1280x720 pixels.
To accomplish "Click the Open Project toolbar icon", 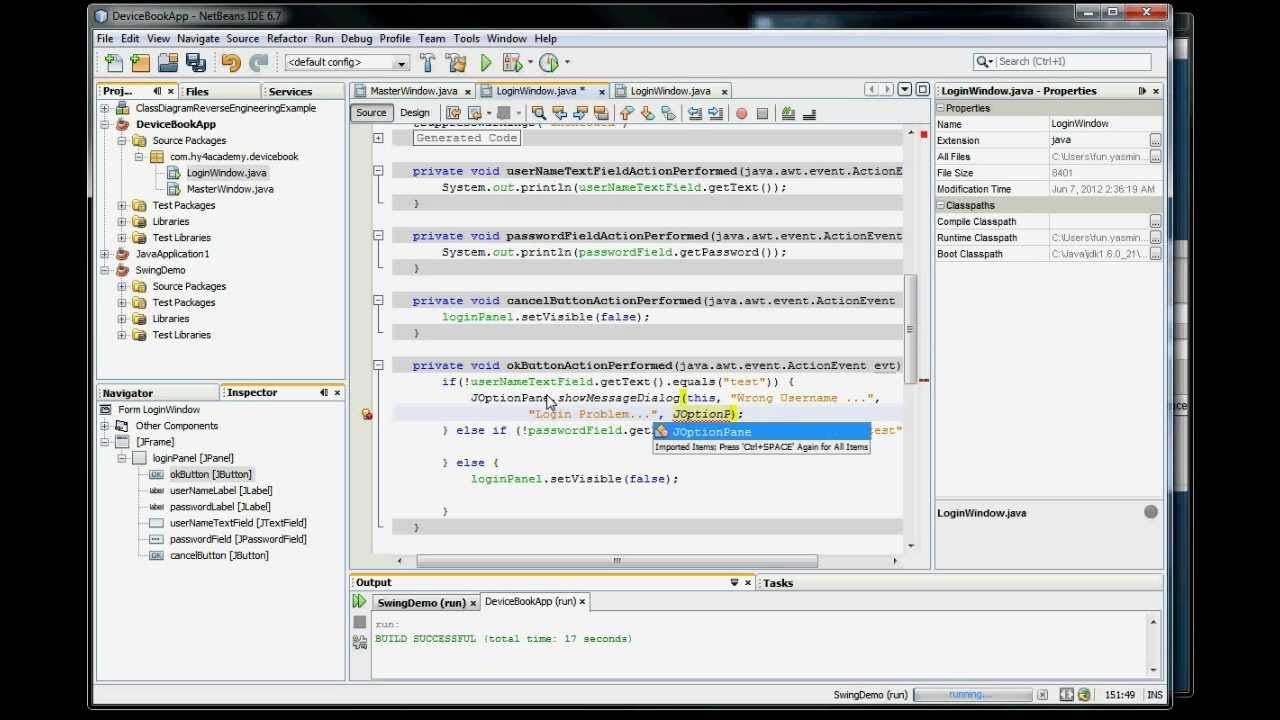I will coord(168,63).
